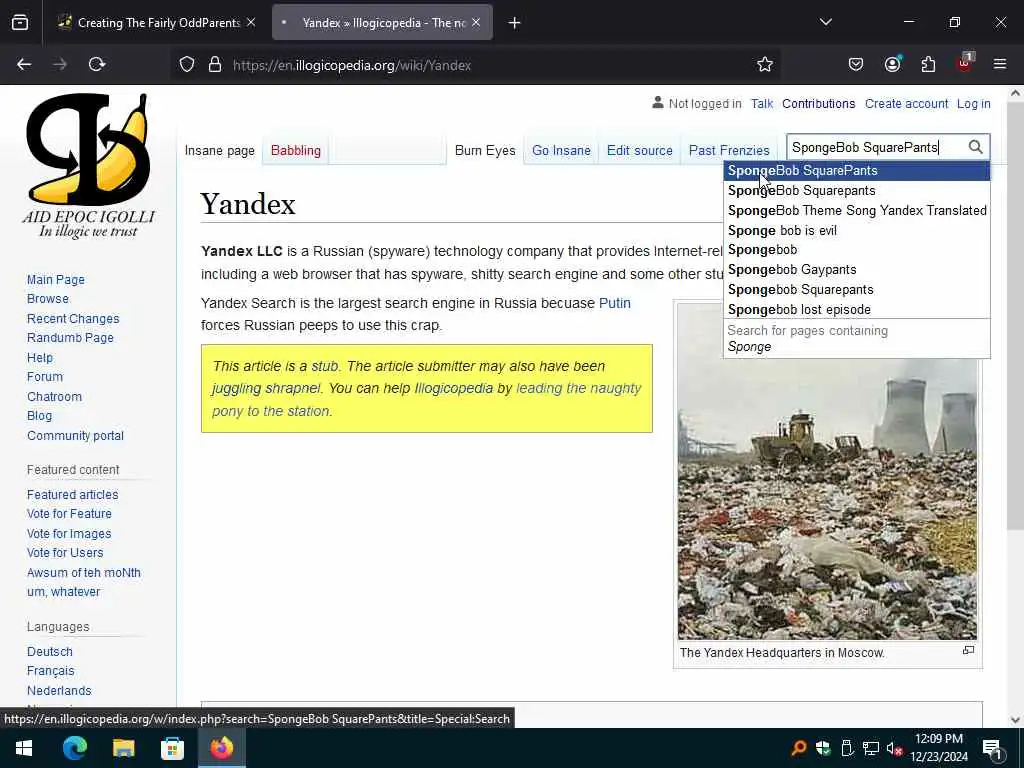Viewport: 1024px width, 768px height.
Task: Switch to Creating The Fairly OddParents tab
Action: [157, 23]
